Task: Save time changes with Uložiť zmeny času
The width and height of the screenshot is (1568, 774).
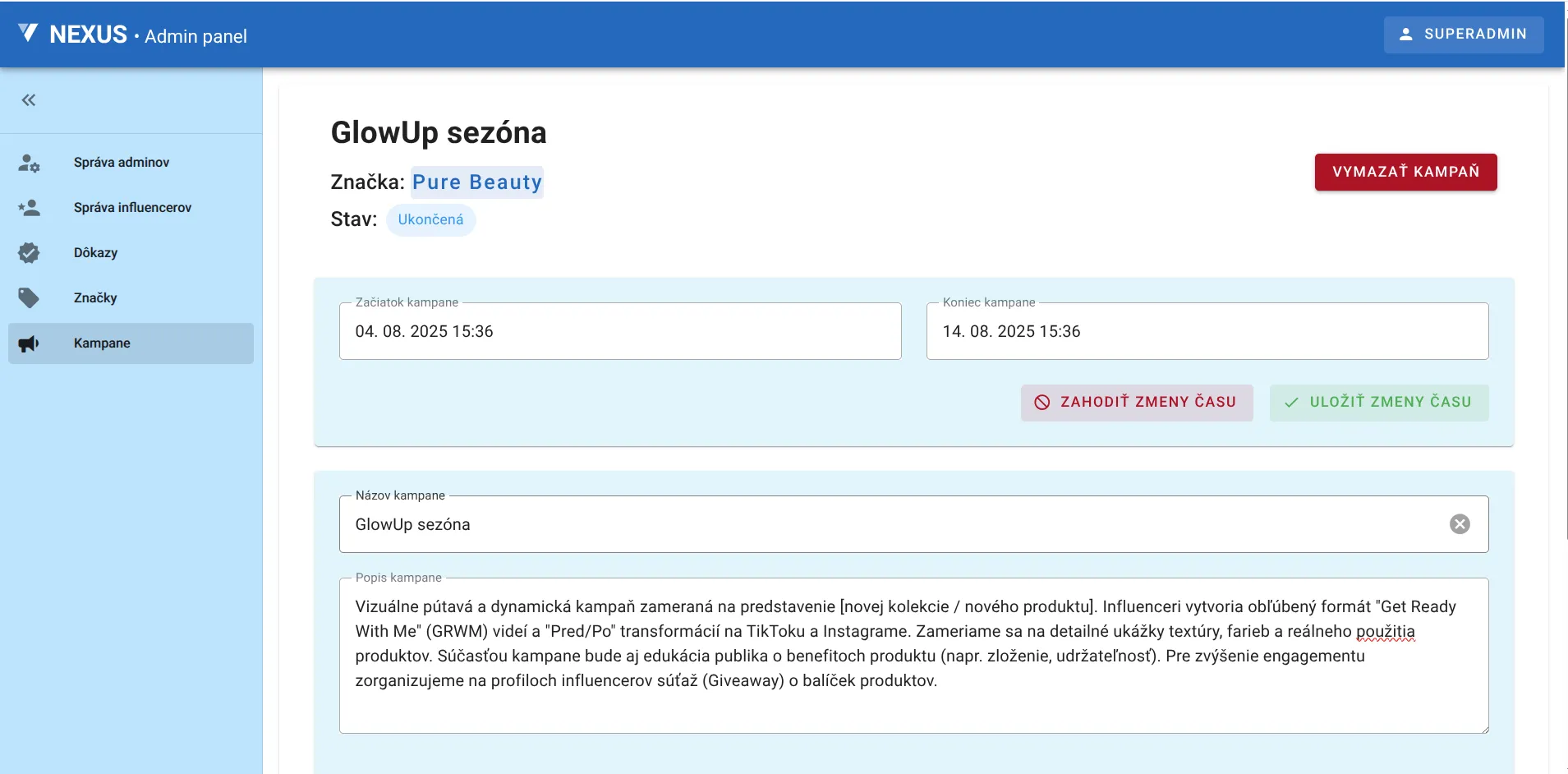Action: click(x=1378, y=403)
